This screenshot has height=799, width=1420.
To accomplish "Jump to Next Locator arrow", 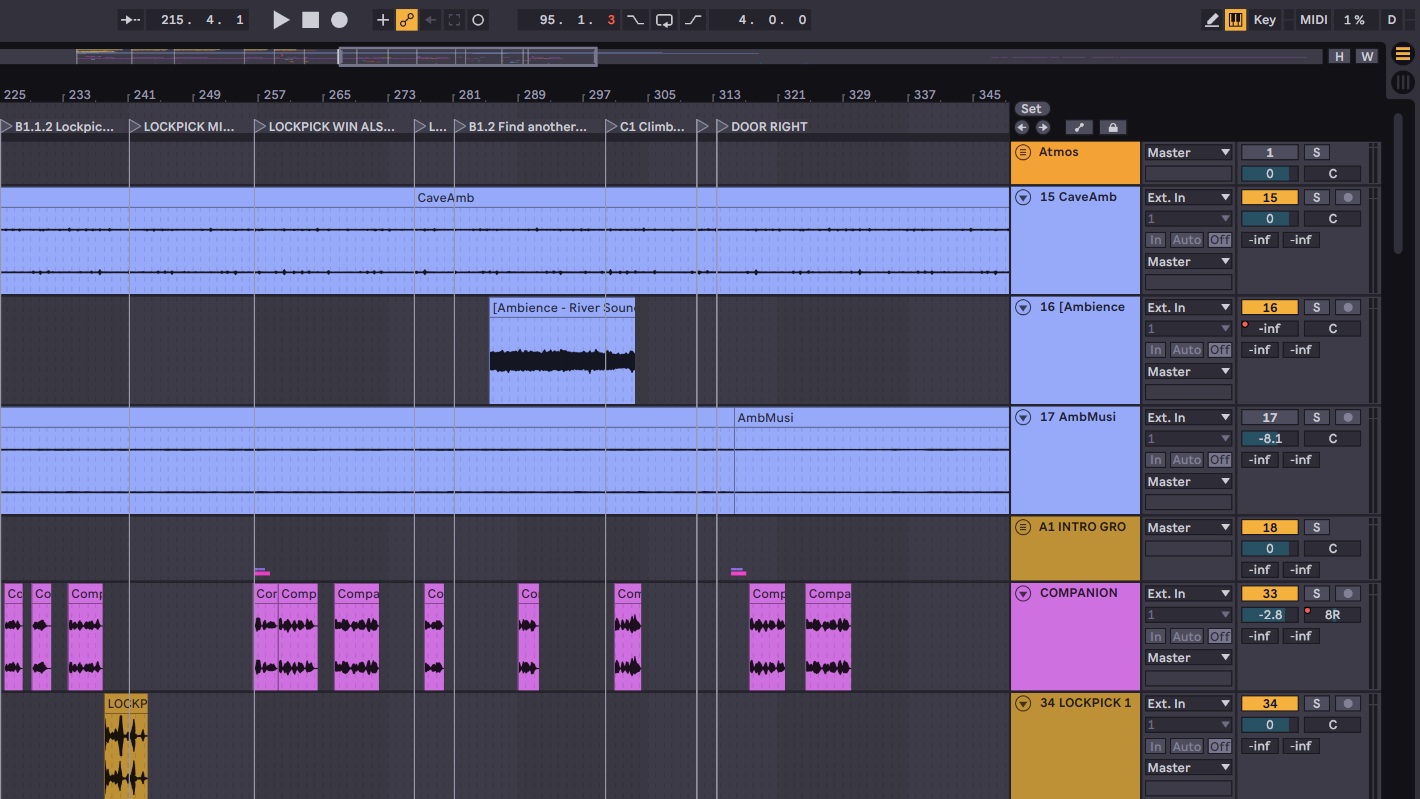I will [1042, 127].
